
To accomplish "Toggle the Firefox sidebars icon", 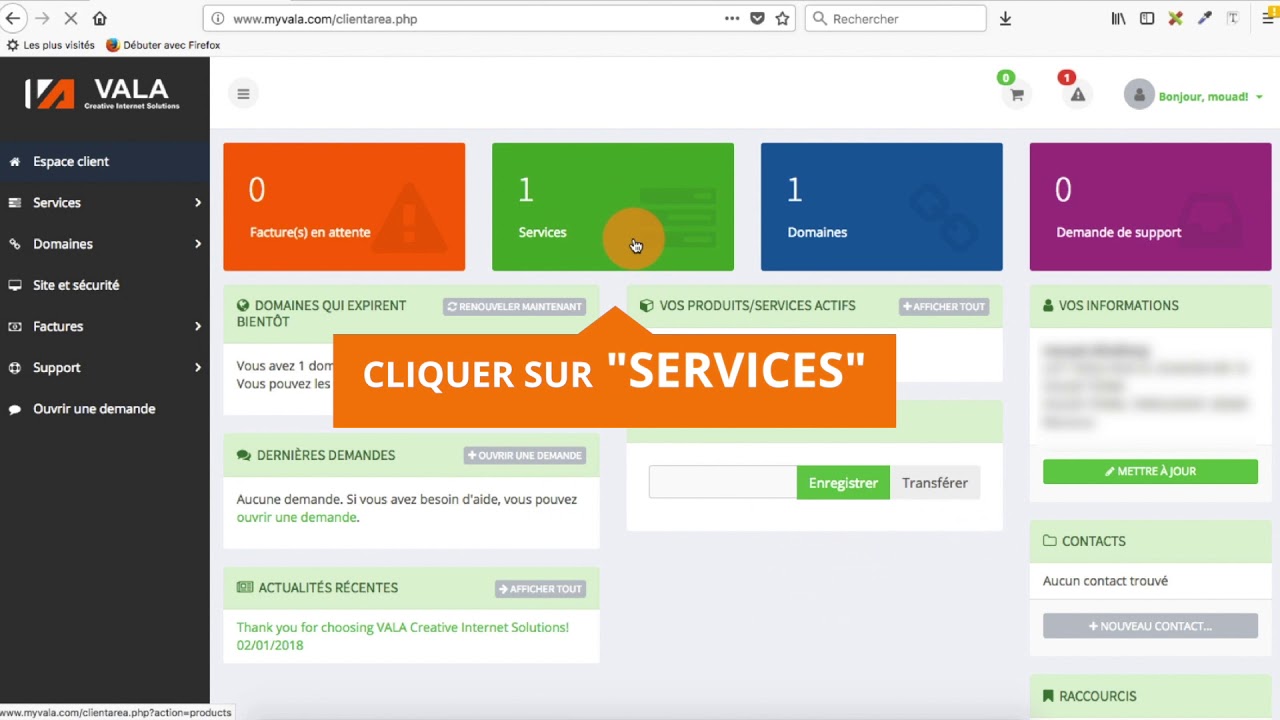I will pyautogui.click(x=1147, y=18).
